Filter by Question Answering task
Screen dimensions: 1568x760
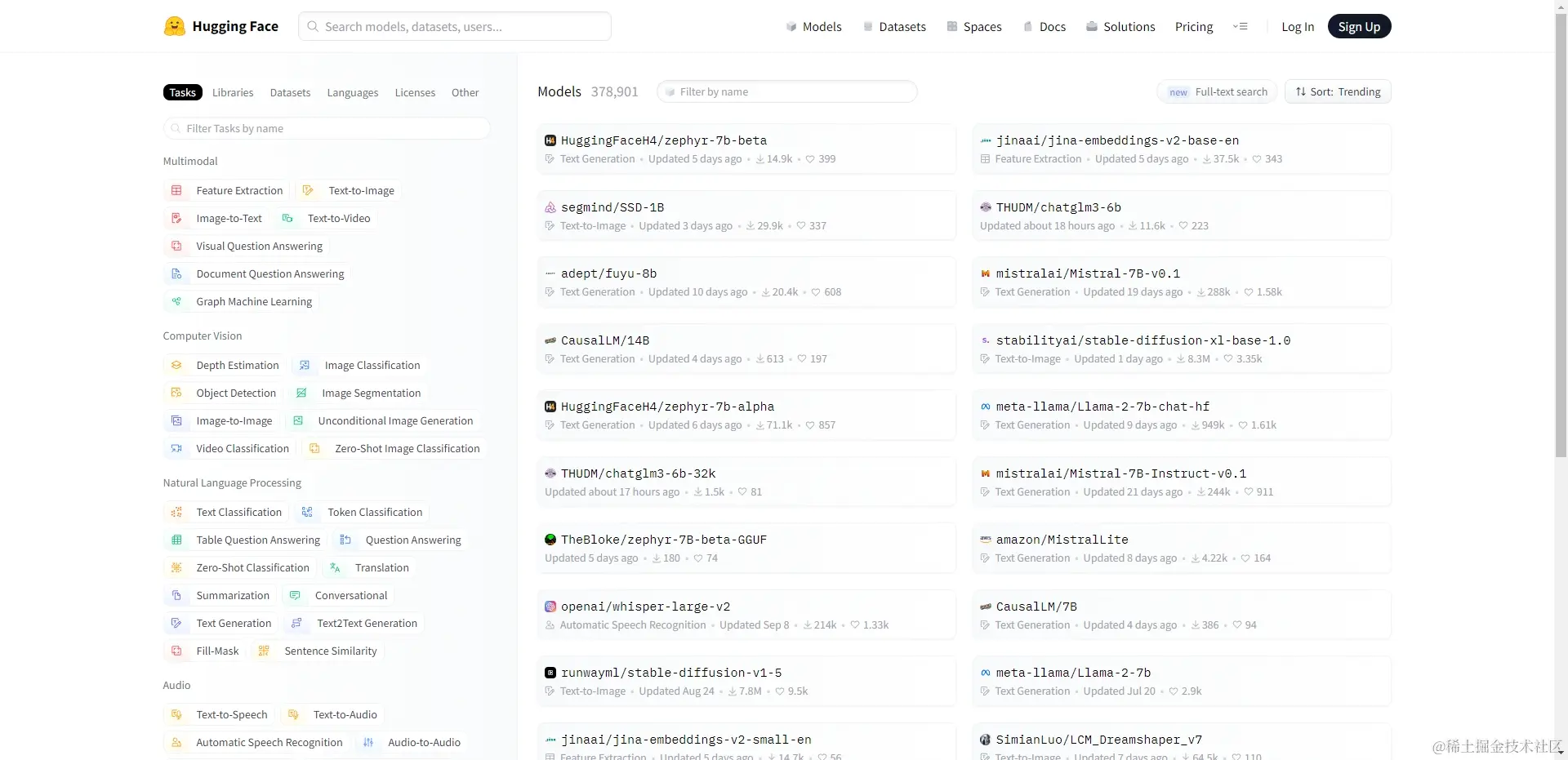click(400, 540)
